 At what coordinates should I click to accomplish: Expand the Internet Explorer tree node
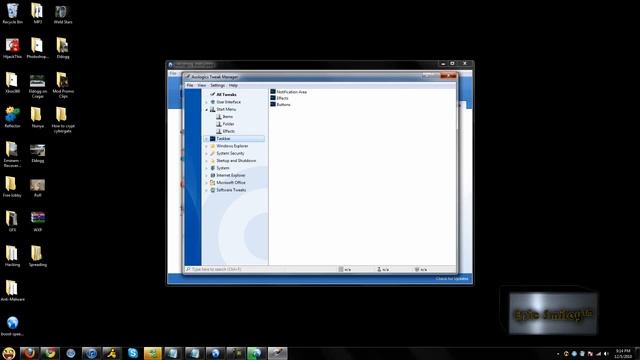[x=207, y=176]
